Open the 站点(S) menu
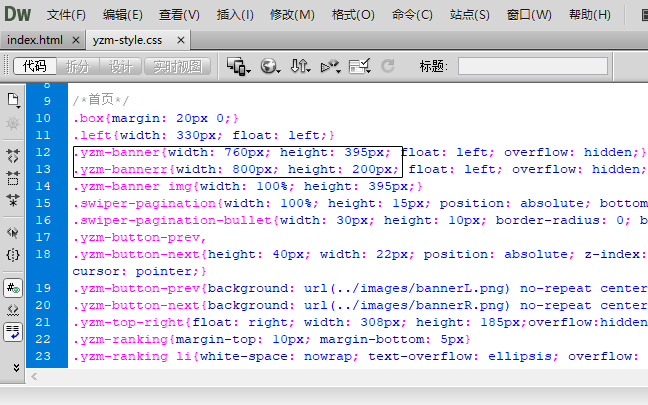Viewport: 648px width, 405px height. coord(469,15)
